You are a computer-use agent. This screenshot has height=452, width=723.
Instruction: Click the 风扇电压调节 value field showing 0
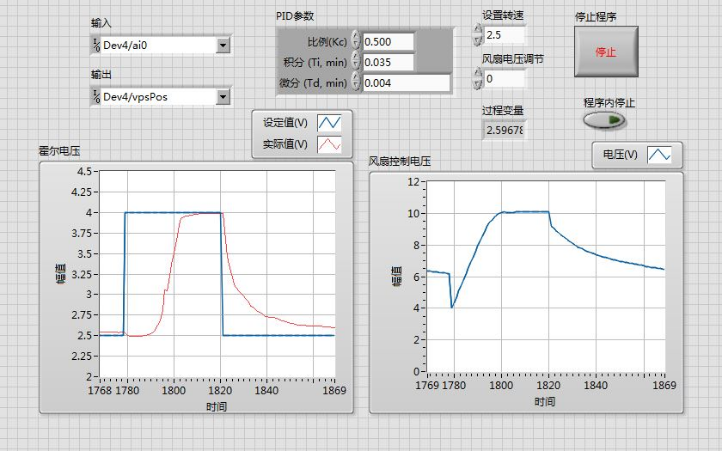click(505, 78)
